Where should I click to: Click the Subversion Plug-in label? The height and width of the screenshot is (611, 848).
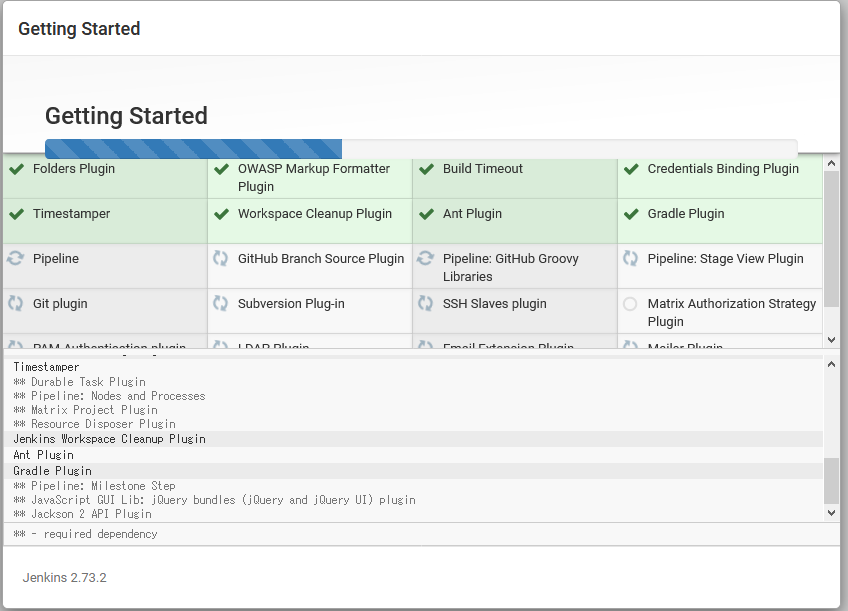pos(291,303)
